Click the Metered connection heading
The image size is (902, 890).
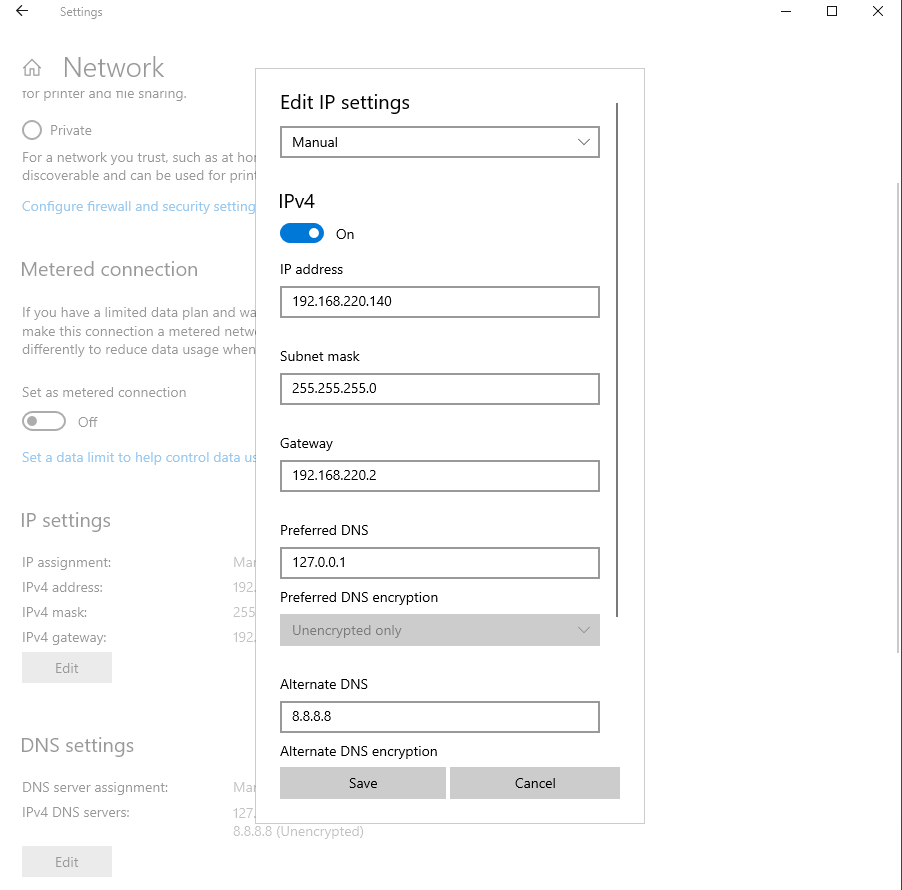point(109,269)
